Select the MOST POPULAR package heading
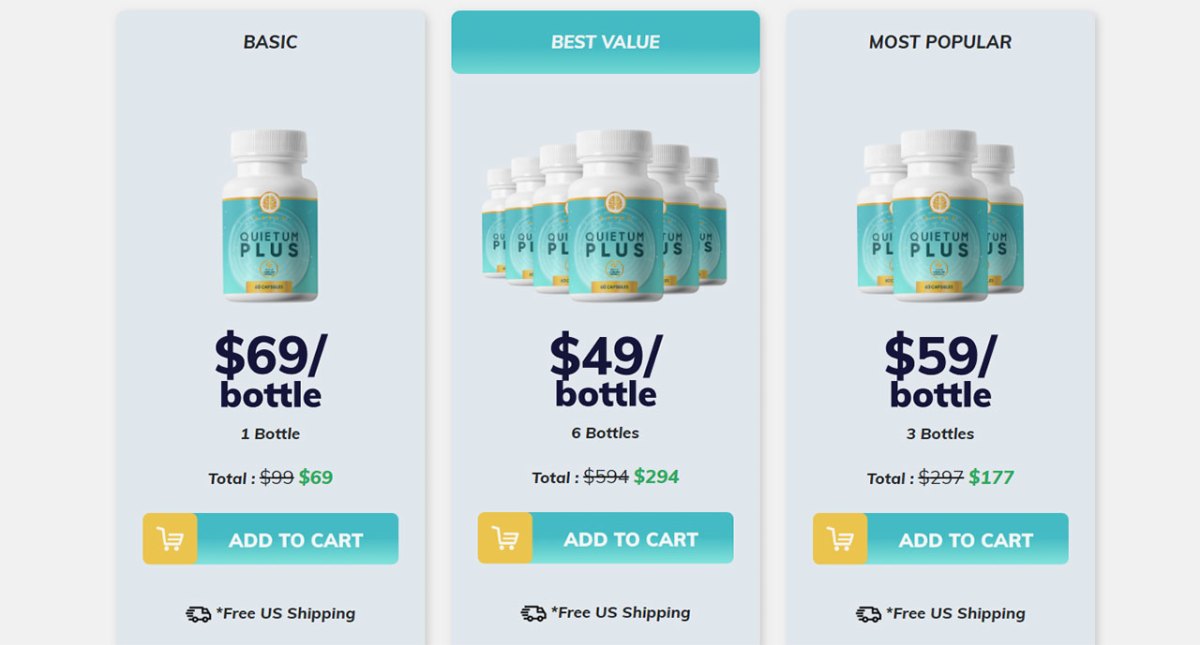 [940, 42]
